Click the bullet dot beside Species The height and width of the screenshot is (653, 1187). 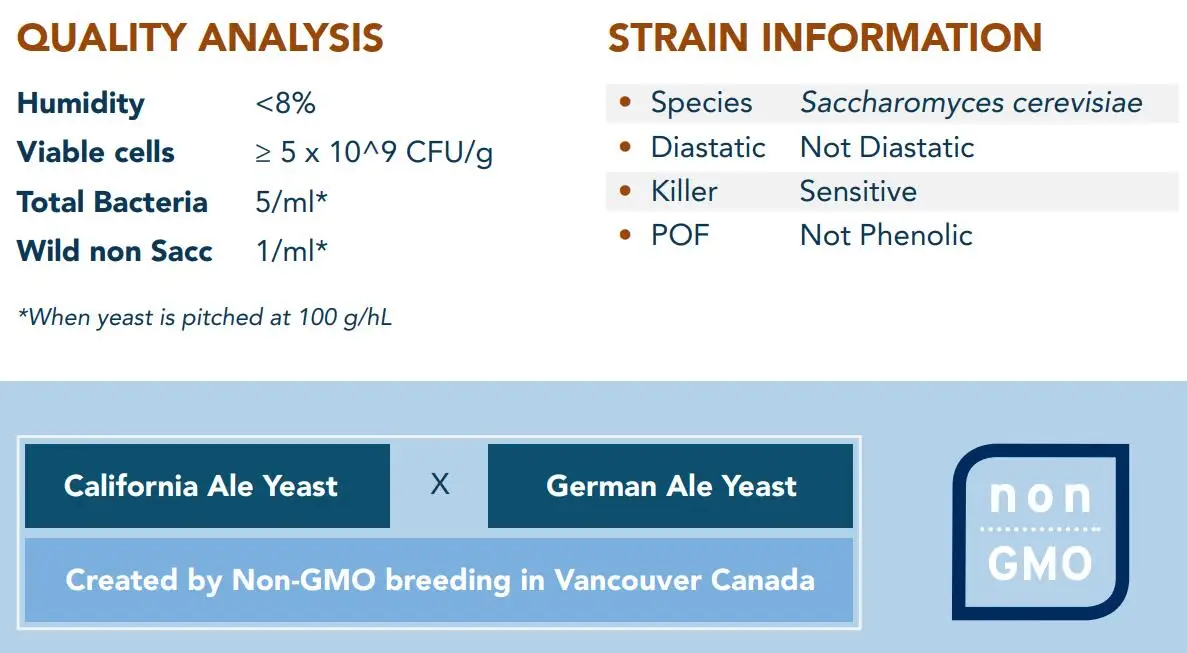click(x=626, y=102)
